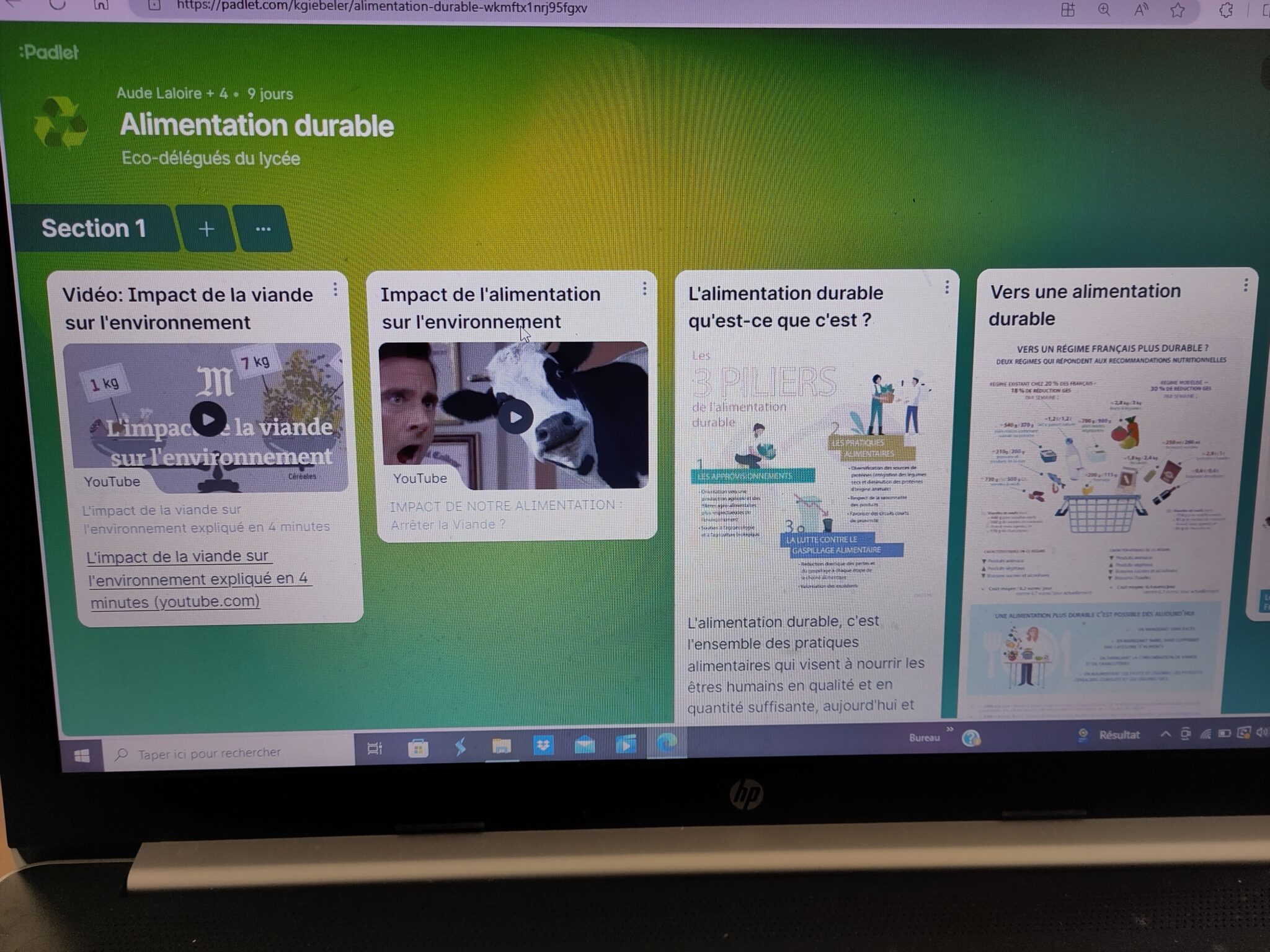This screenshot has height=952, width=1270.
Task: Click the Section 1 header tab
Action: [x=94, y=229]
